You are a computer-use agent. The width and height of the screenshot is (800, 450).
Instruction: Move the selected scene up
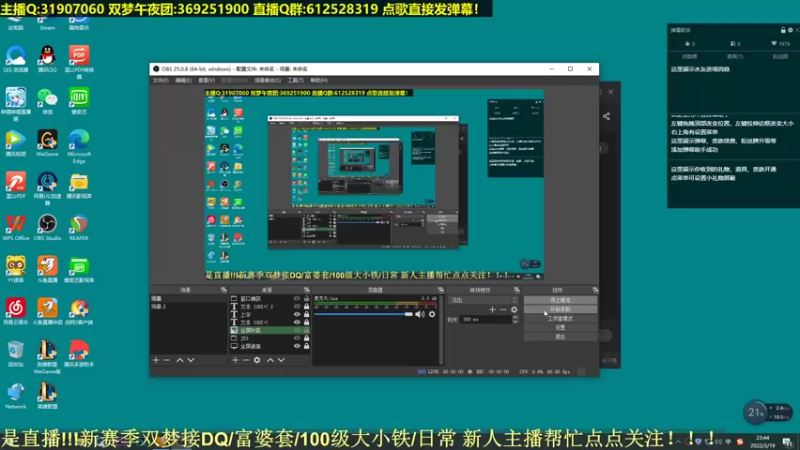pyautogui.click(x=180, y=360)
